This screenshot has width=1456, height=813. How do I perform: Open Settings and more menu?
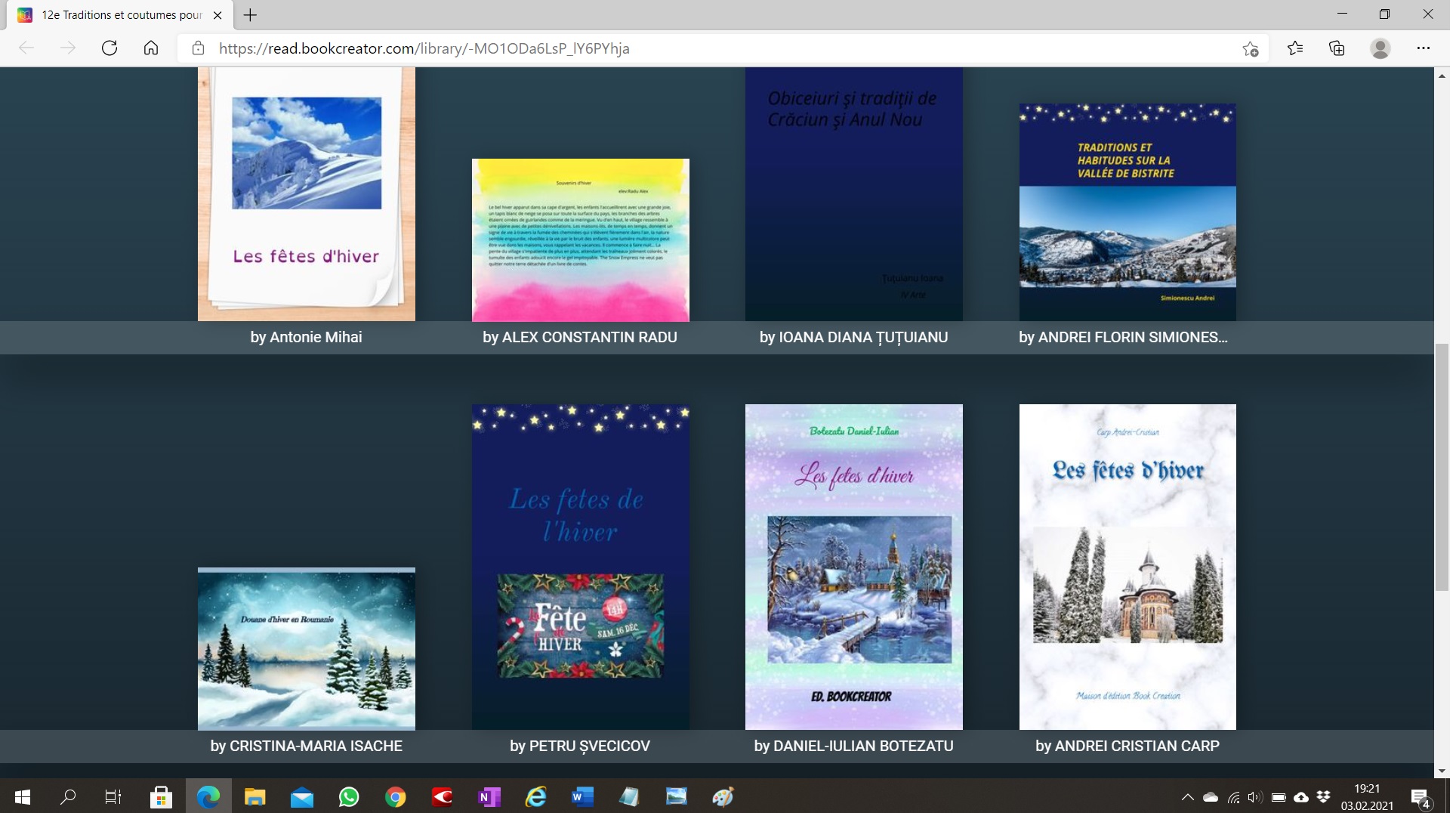[x=1423, y=48]
